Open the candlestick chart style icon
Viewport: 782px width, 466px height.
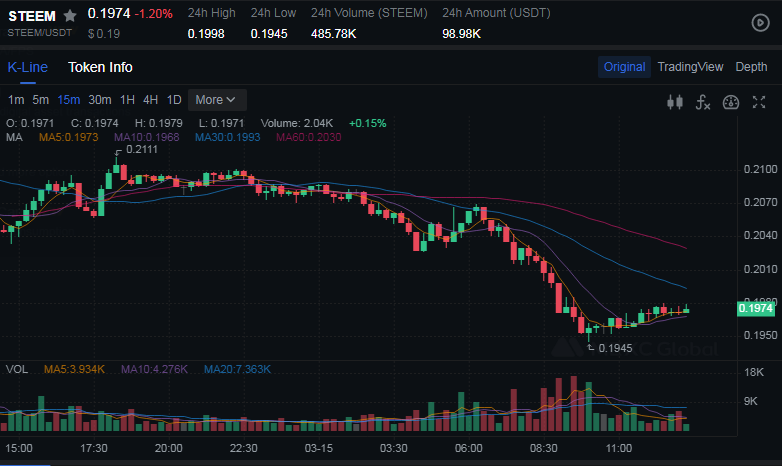tap(675, 101)
